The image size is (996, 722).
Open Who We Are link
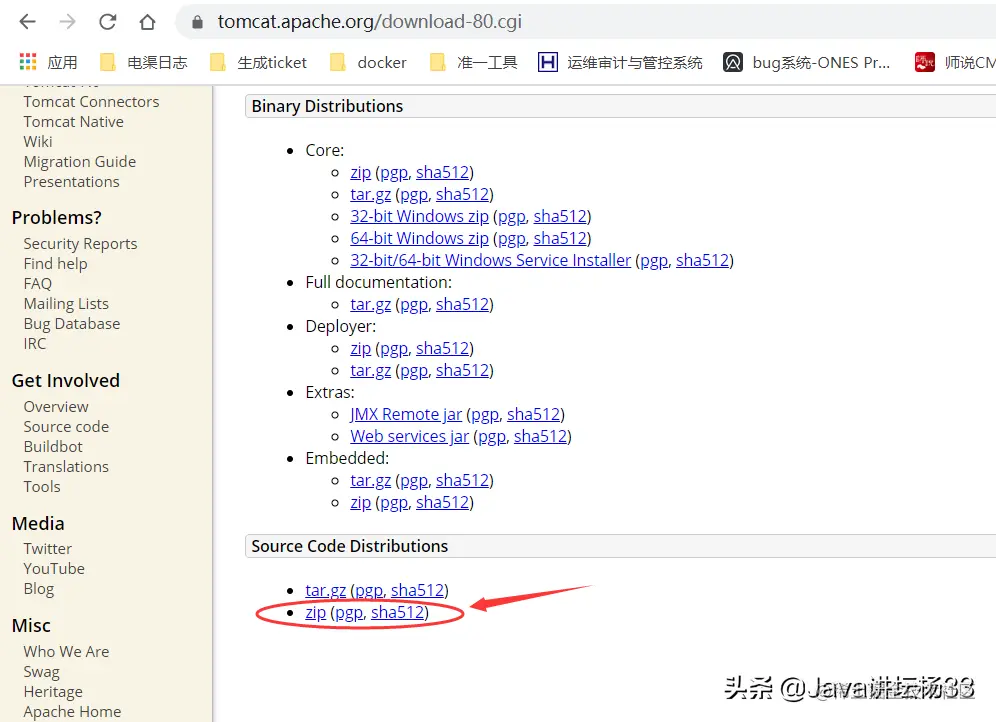tap(66, 652)
